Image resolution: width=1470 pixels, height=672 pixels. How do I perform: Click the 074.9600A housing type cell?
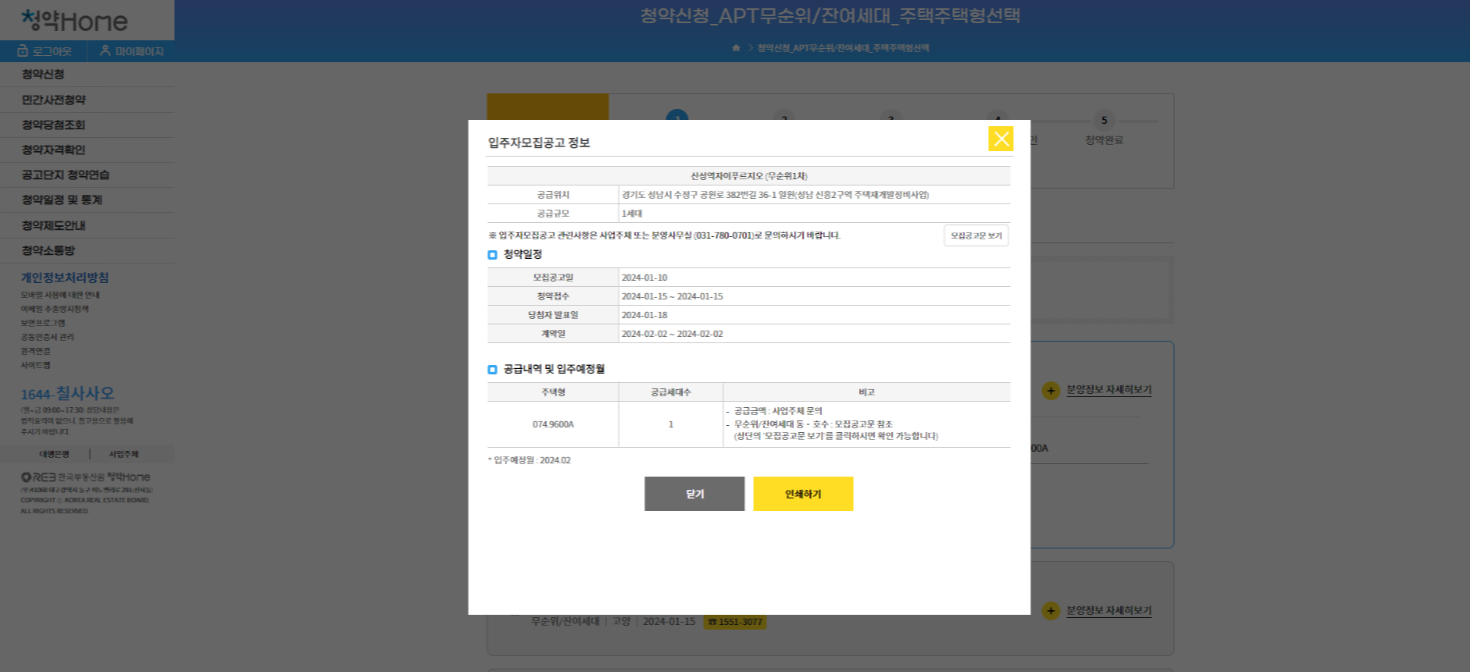click(x=553, y=425)
